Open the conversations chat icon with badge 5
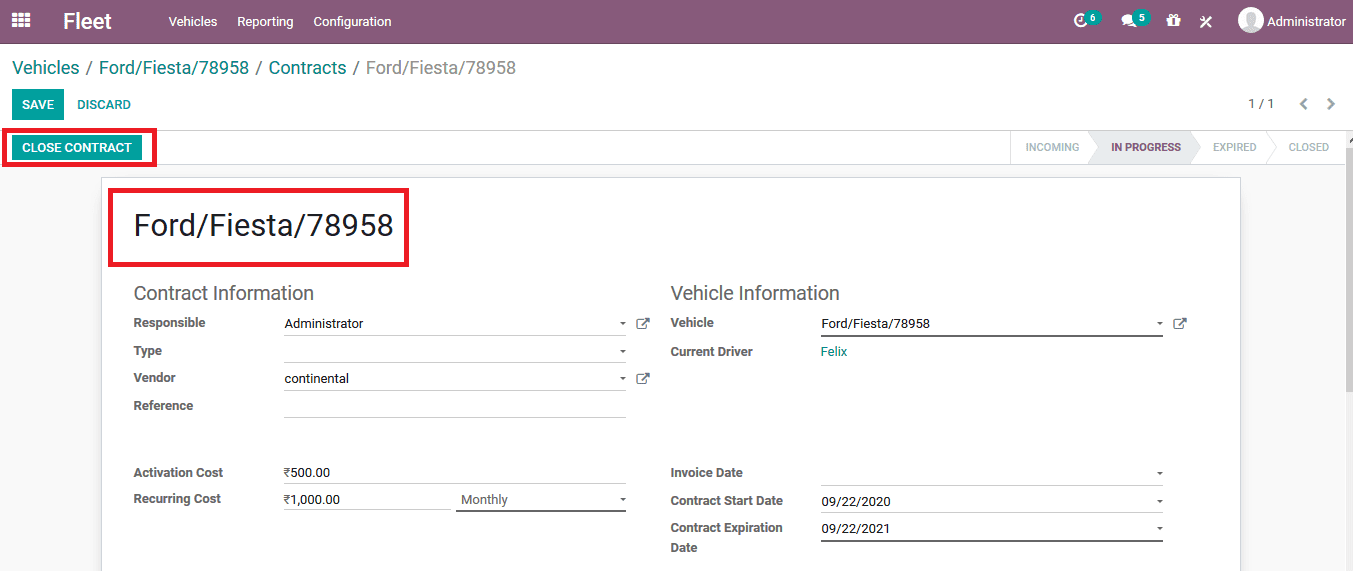This screenshot has width=1353, height=571. (1134, 20)
